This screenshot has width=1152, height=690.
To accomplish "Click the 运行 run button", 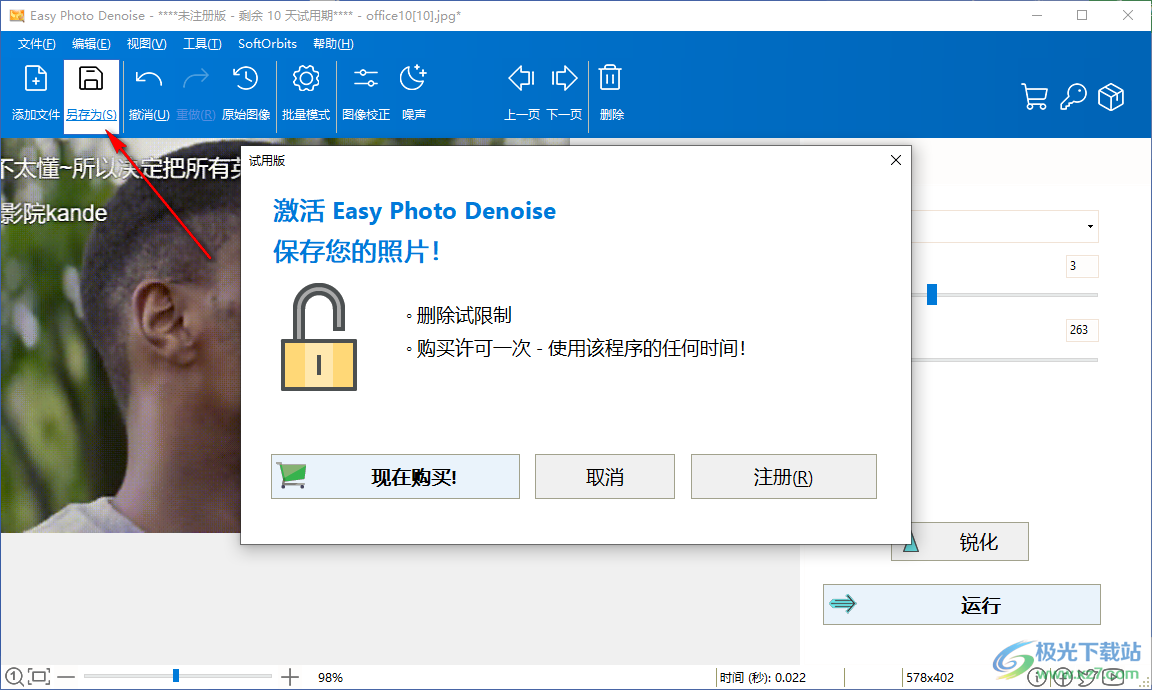I will click(962, 605).
